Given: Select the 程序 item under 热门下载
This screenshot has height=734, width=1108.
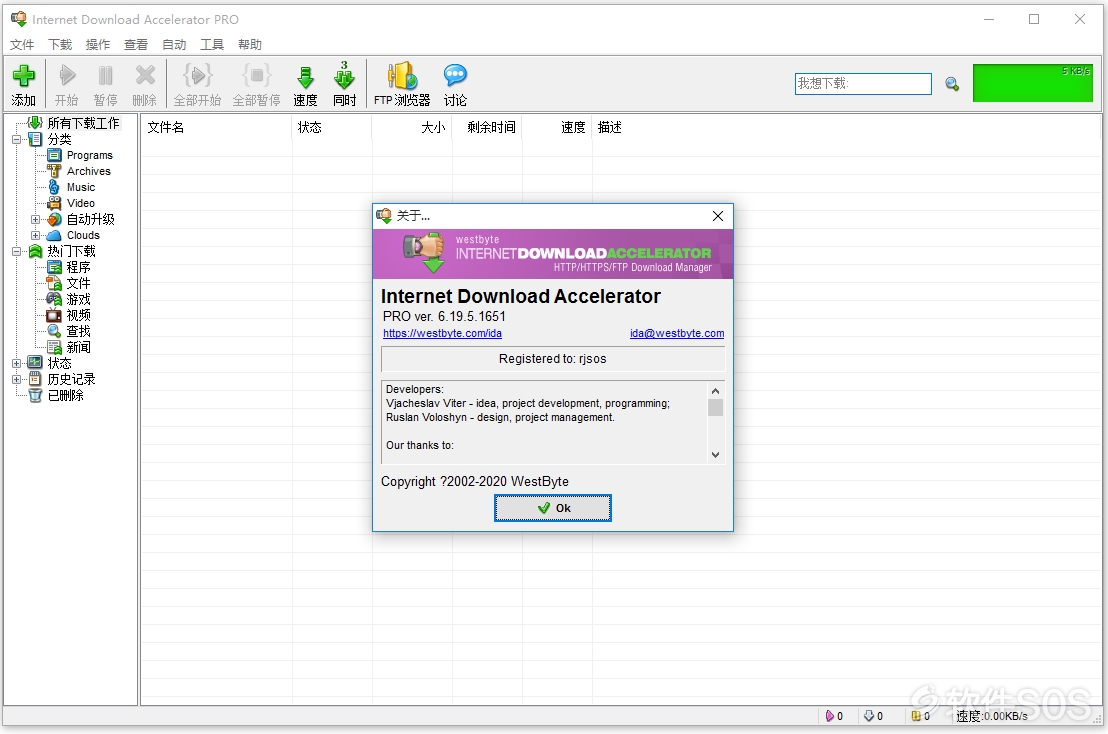Looking at the screenshot, I should point(78,267).
